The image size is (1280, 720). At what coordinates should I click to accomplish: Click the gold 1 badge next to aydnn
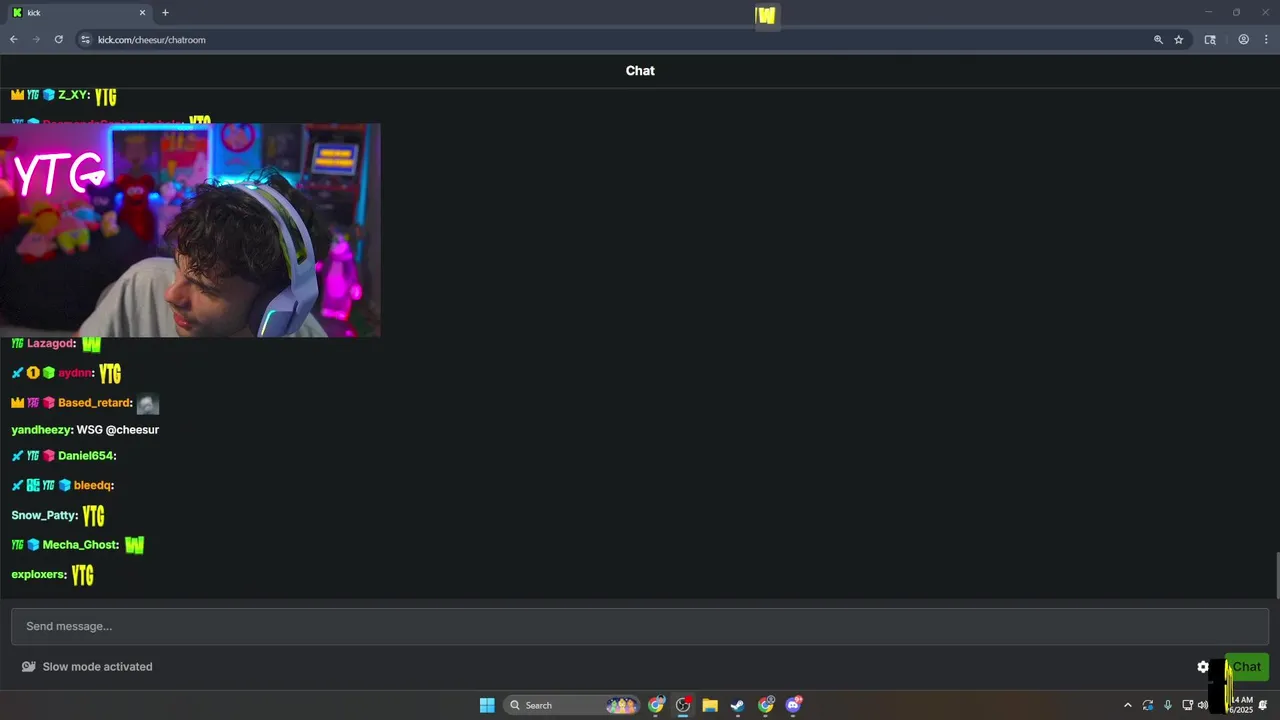[33, 373]
